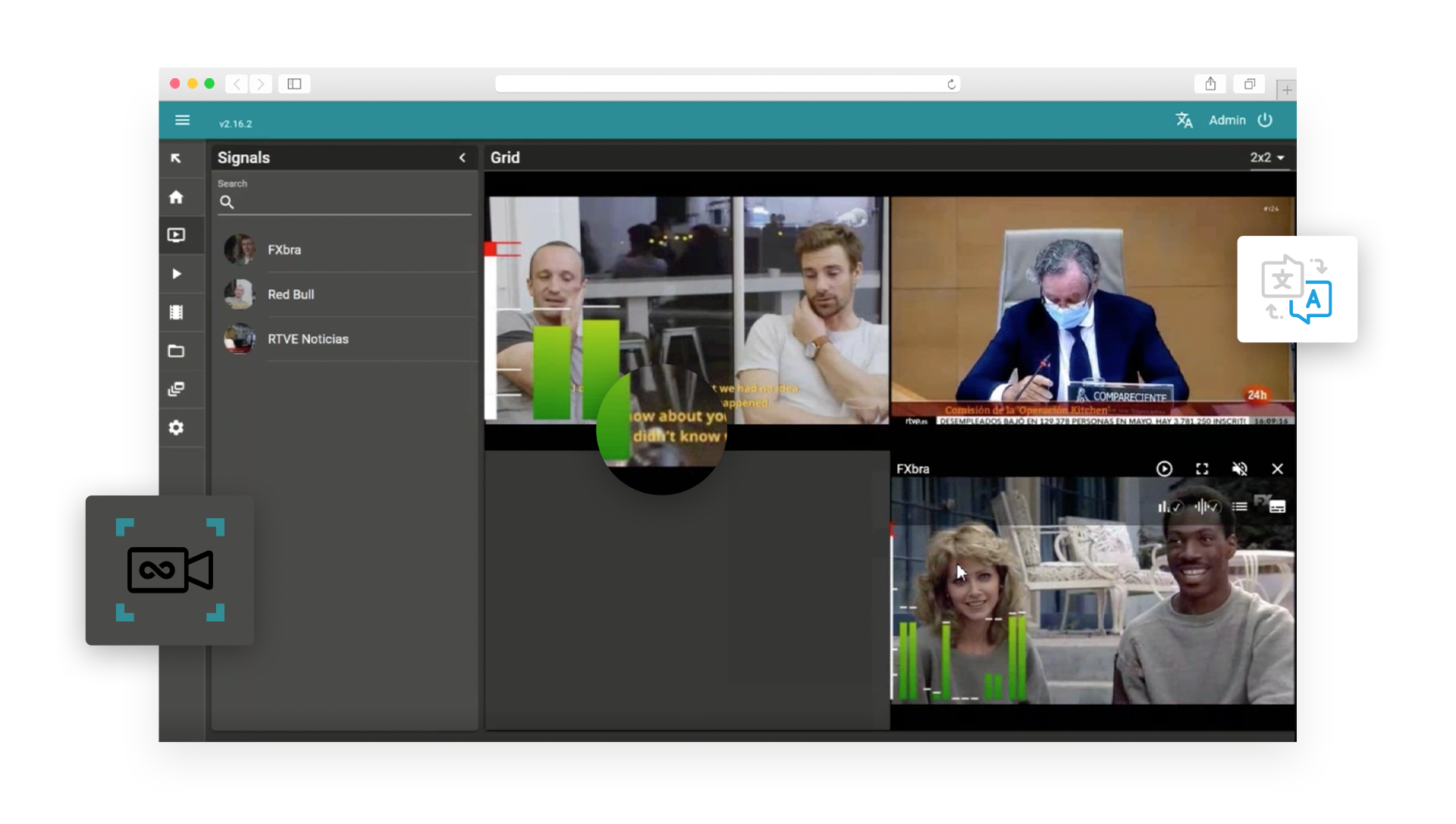Click the sidebar arrow icon at top
The image size is (1456, 824).
[176, 158]
